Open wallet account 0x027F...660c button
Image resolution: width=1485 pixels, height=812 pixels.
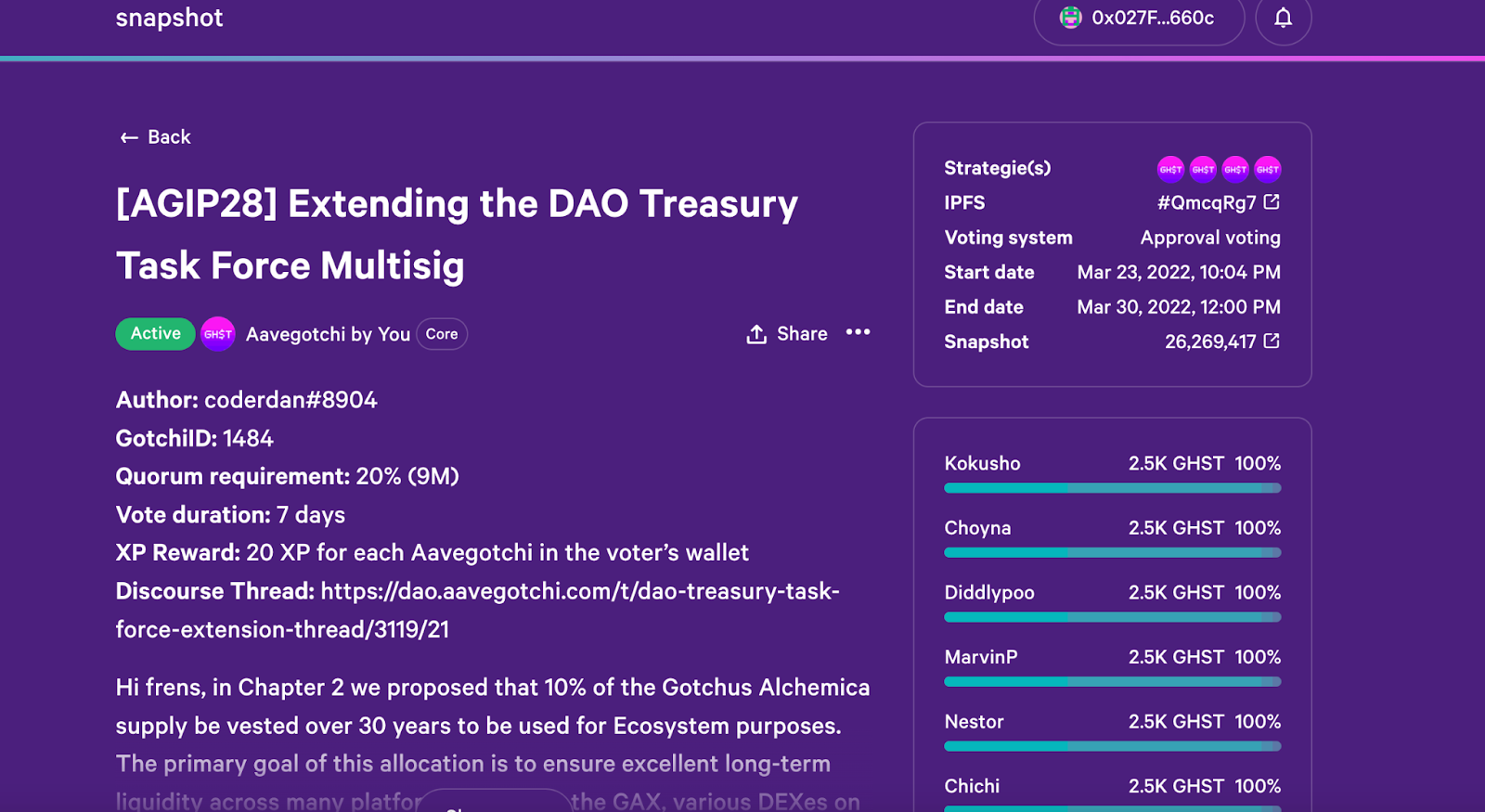pos(1139,18)
